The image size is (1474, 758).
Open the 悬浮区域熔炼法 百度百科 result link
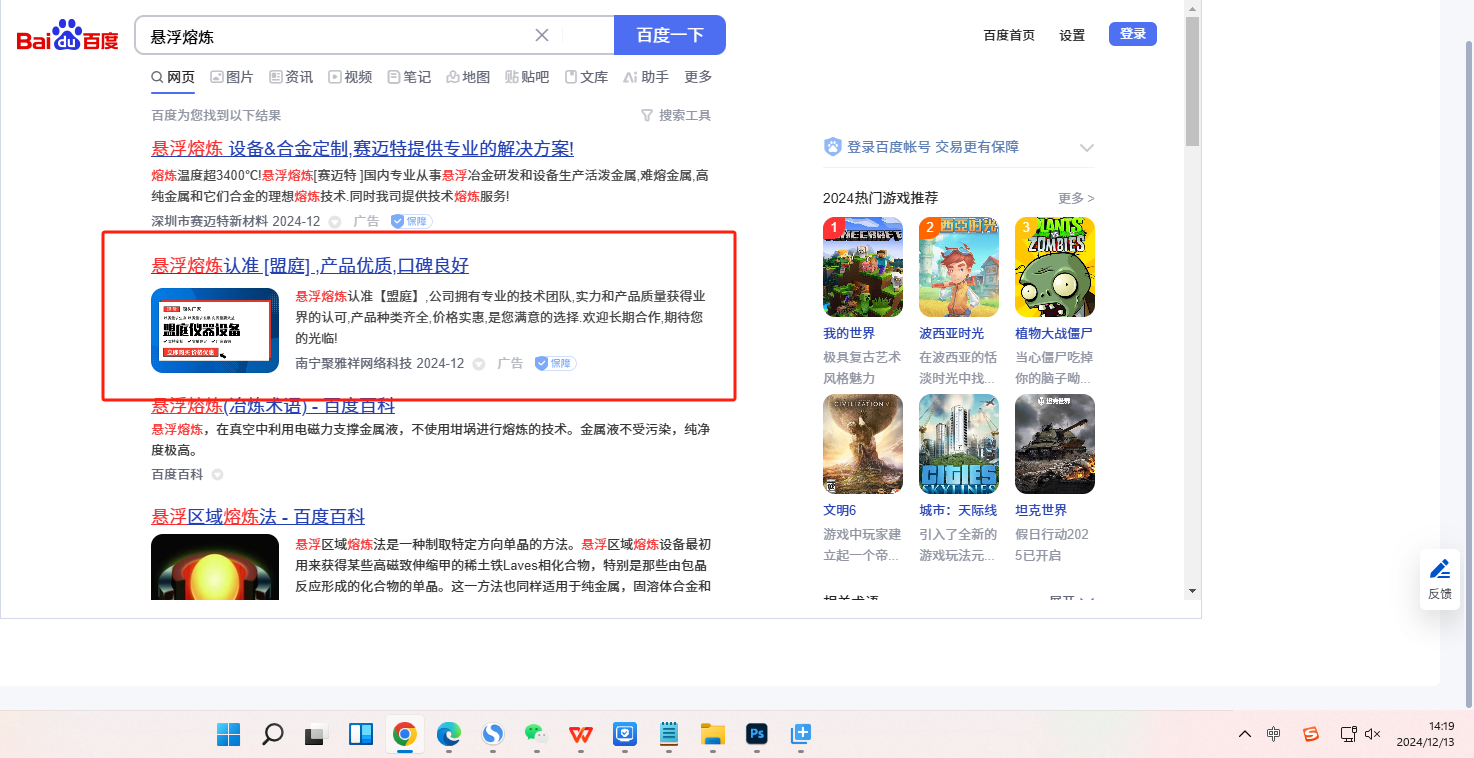[258, 516]
